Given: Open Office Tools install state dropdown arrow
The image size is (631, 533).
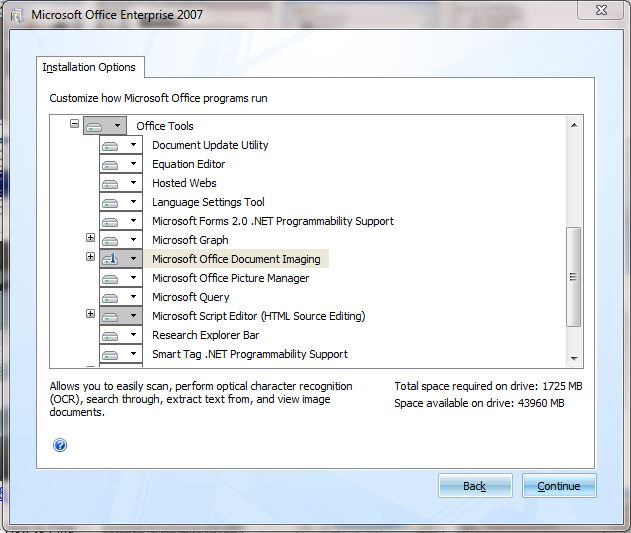Looking at the screenshot, I should [x=117, y=125].
